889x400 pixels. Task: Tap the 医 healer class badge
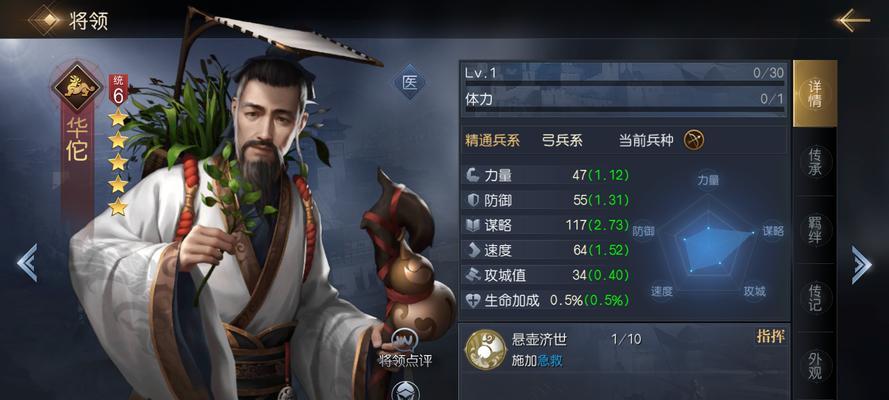409,82
